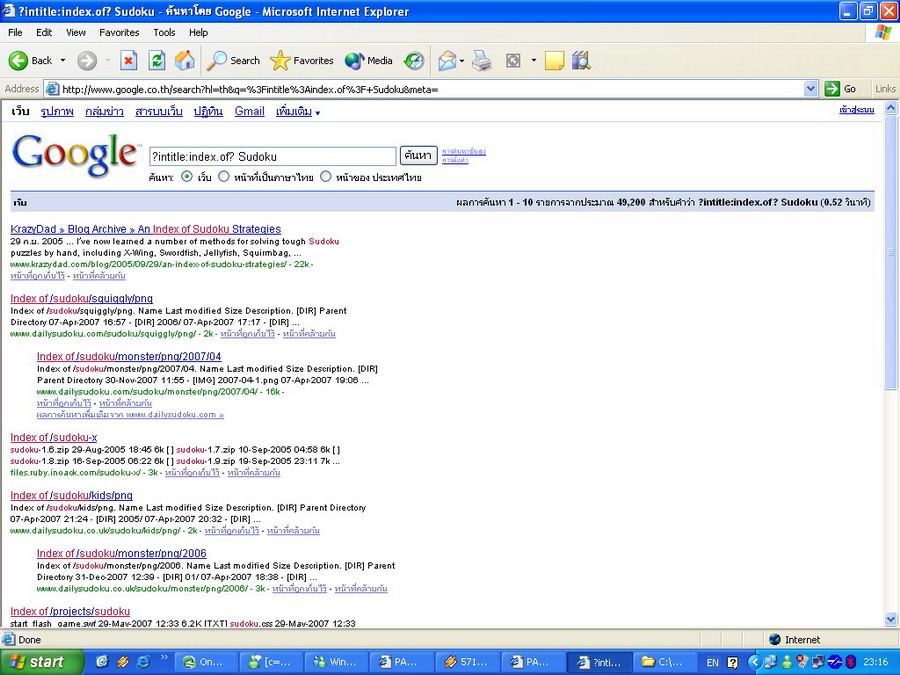This screenshot has height=675, width=900.
Task: Click the scrollbar down arrow
Action: [x=890, y=619]
